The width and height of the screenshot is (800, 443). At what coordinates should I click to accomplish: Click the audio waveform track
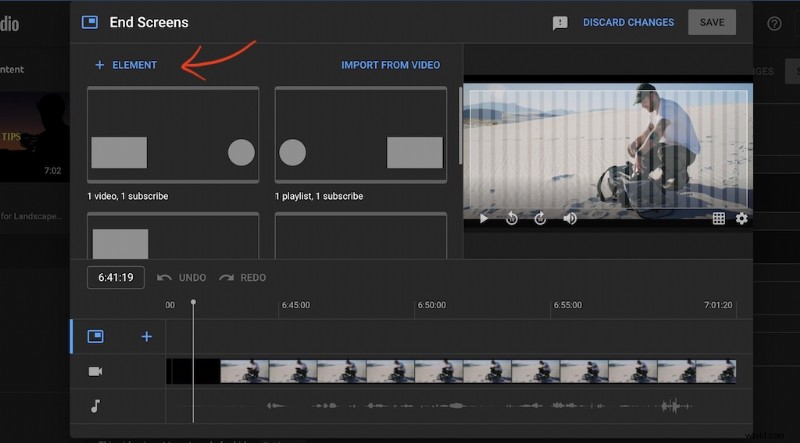(x=451, y=406)
